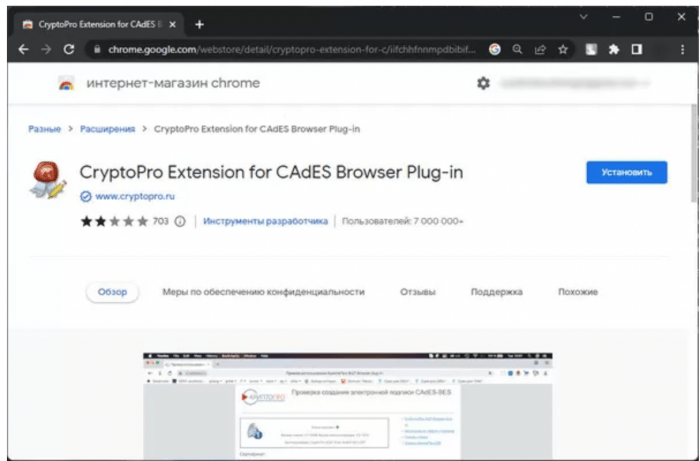
Task: Click the share page icon
Action: (540, 50)
